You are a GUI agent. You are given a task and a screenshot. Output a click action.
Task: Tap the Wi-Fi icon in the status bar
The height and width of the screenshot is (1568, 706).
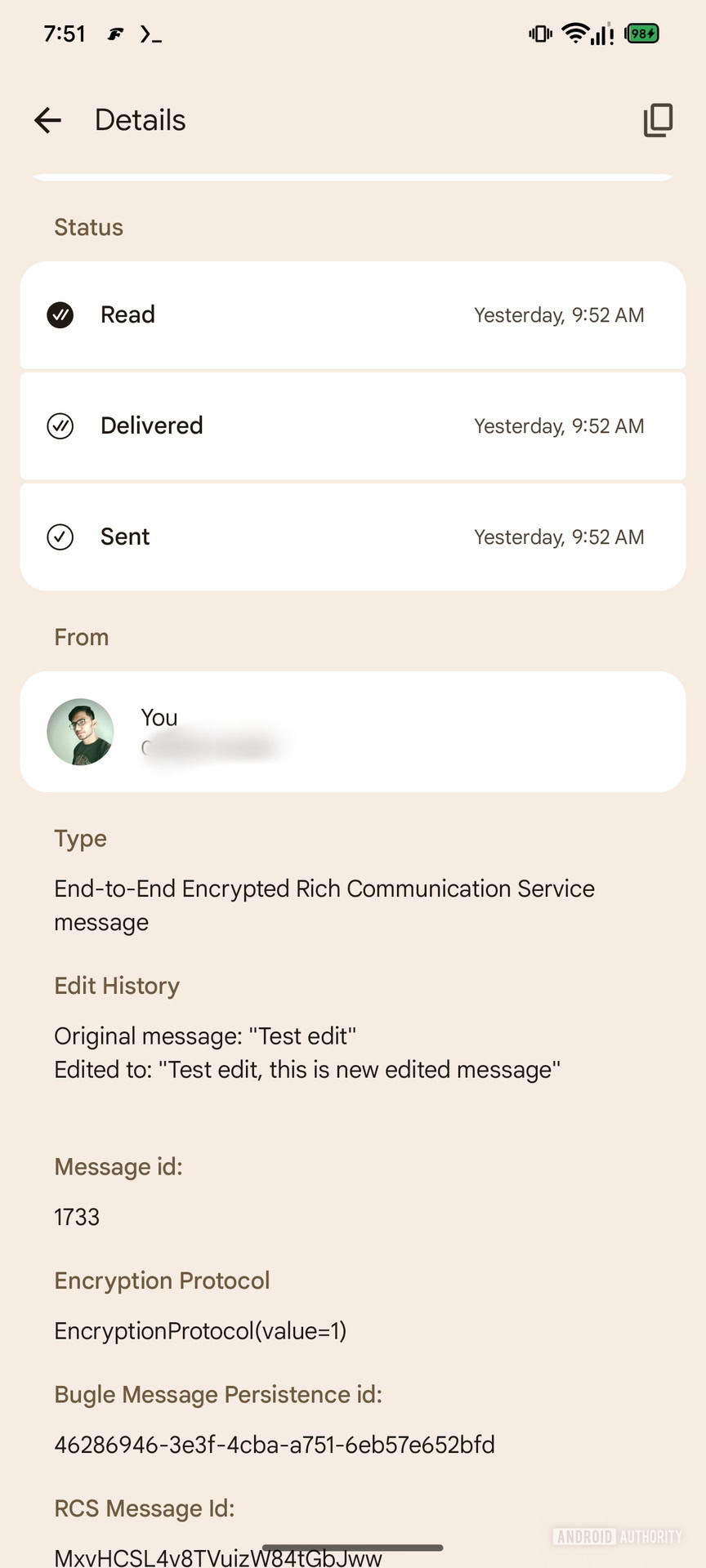pos(577,33)
